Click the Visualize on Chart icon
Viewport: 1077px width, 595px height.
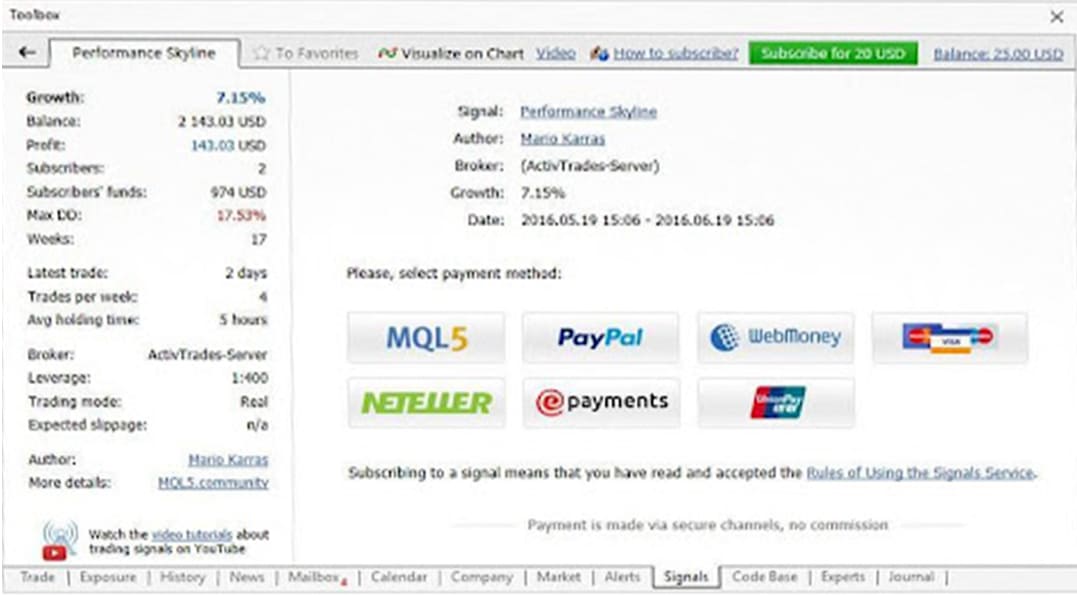[x=387, y=53]
